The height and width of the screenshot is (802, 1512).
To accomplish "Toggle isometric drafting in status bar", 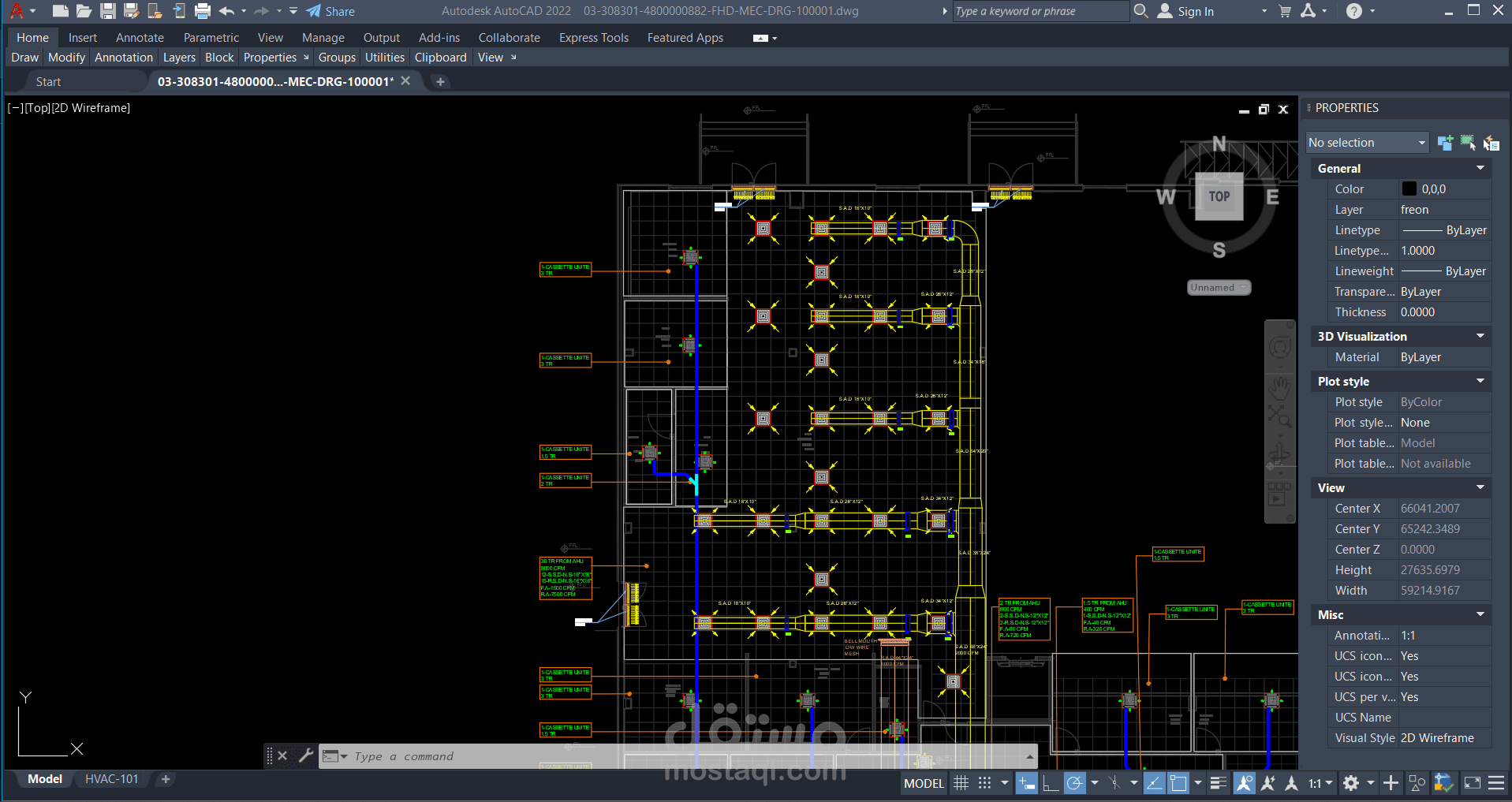I will click(x=1114, y=783).
